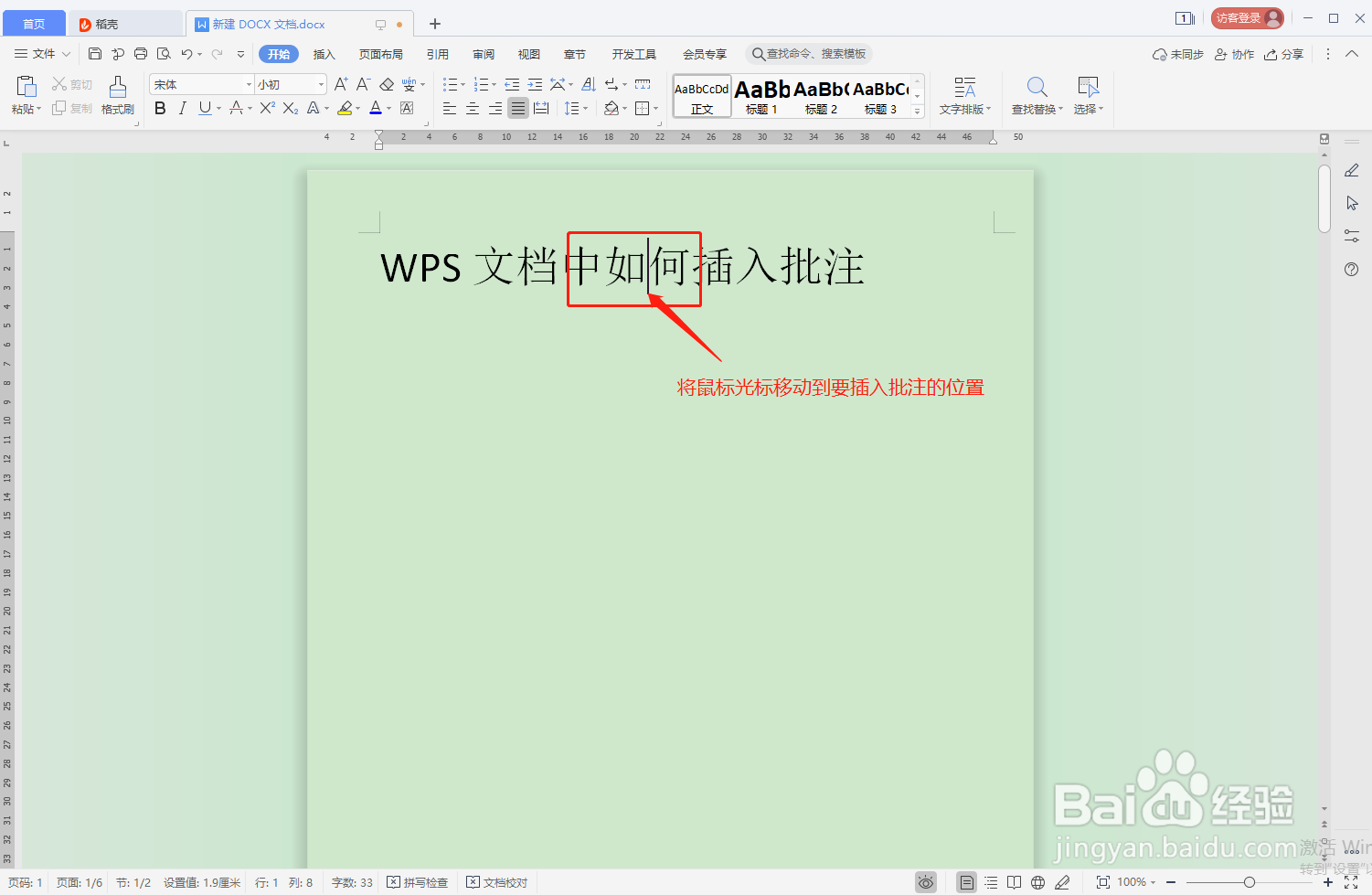Toggle writing mode pencil in status bar
Viewport: 1372px width, 895px height.
(1062, 882)
